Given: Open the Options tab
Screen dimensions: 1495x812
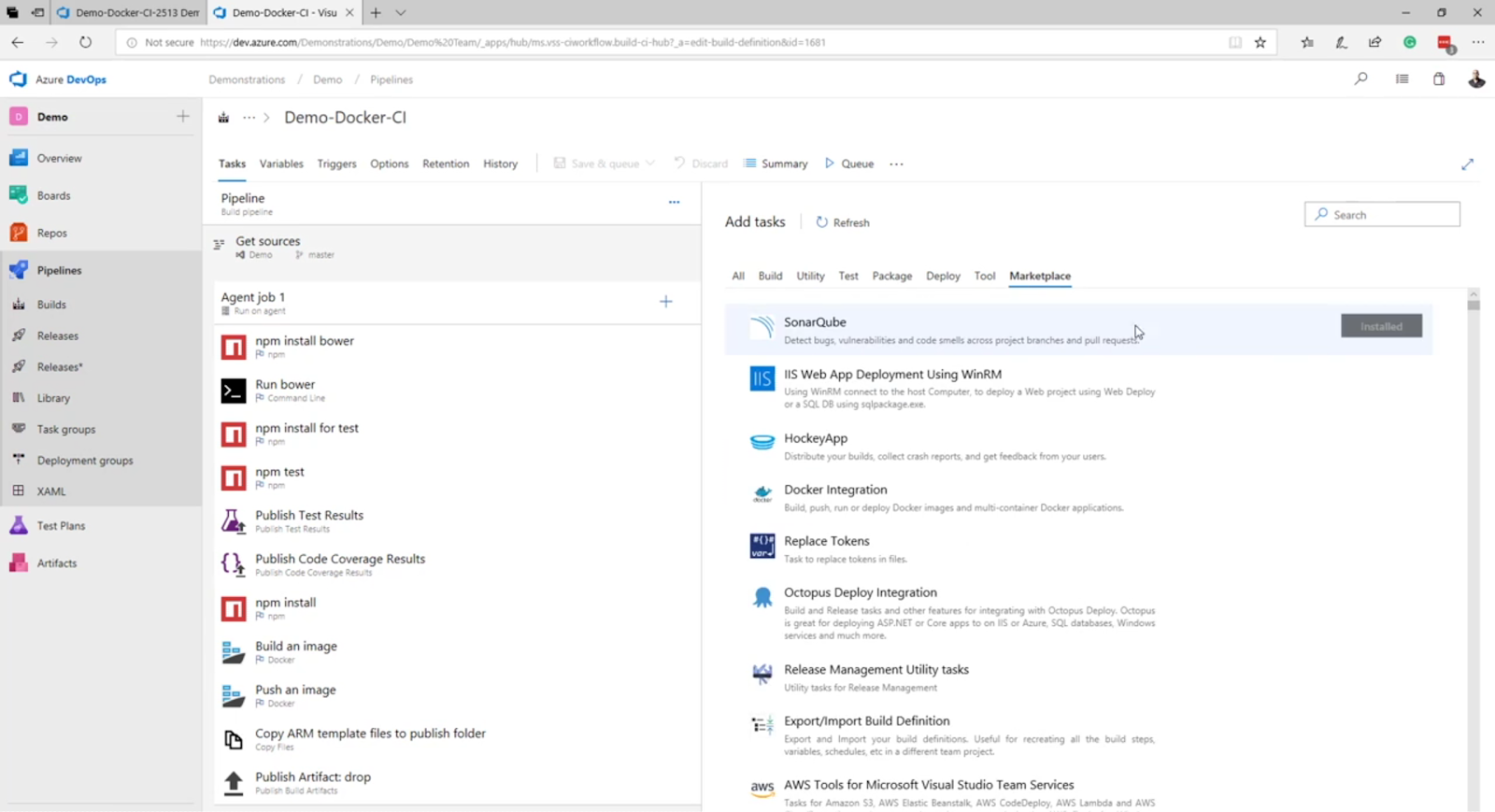Looking at the screenshot, I should click(390, 164).
